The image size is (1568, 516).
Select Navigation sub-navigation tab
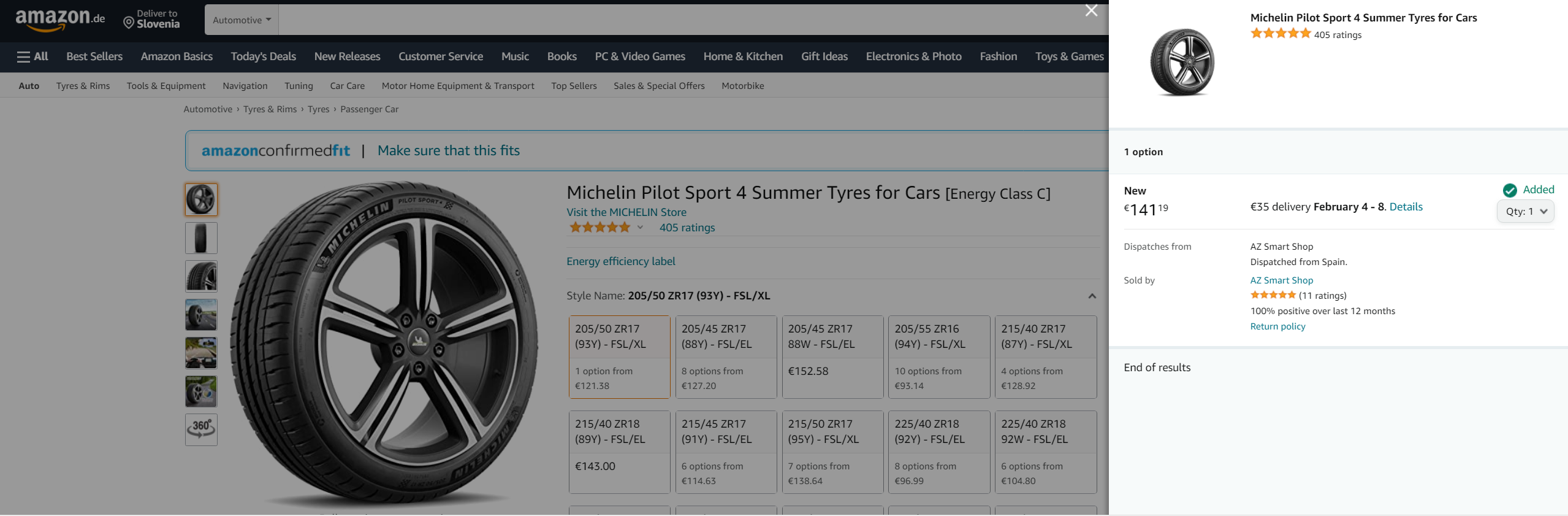click(x=245, y=86)
